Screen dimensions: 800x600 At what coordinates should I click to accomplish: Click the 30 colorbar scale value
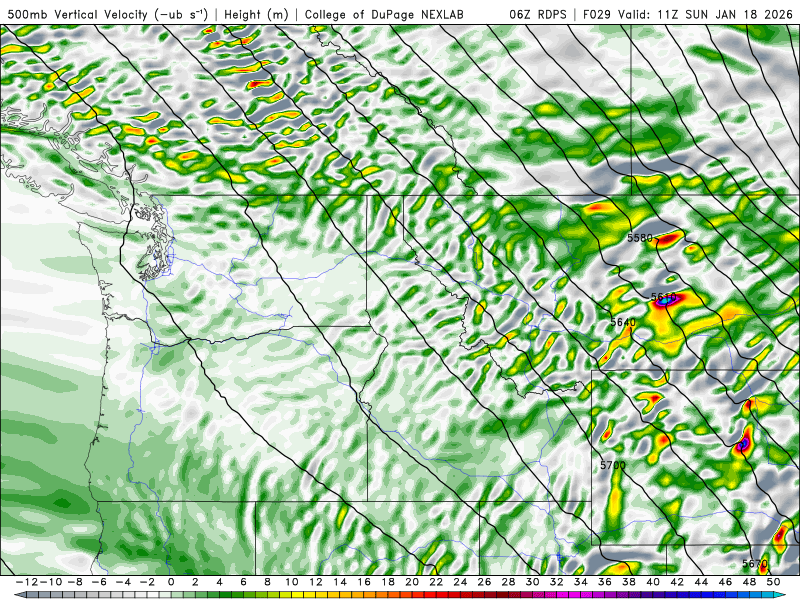pyautogui.click(x=532, y=582)
